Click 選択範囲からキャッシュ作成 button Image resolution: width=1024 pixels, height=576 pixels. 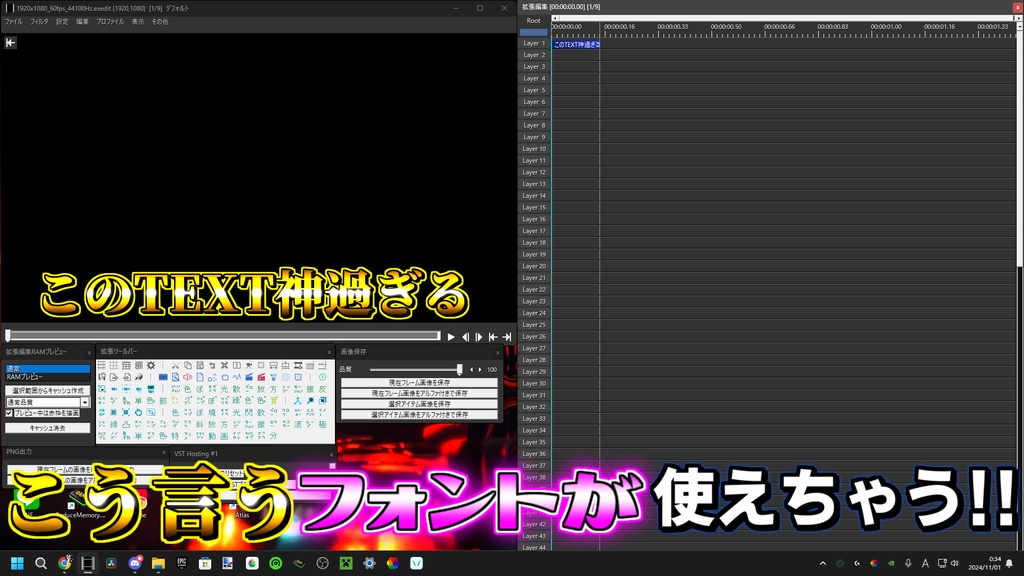pos(48,391)
